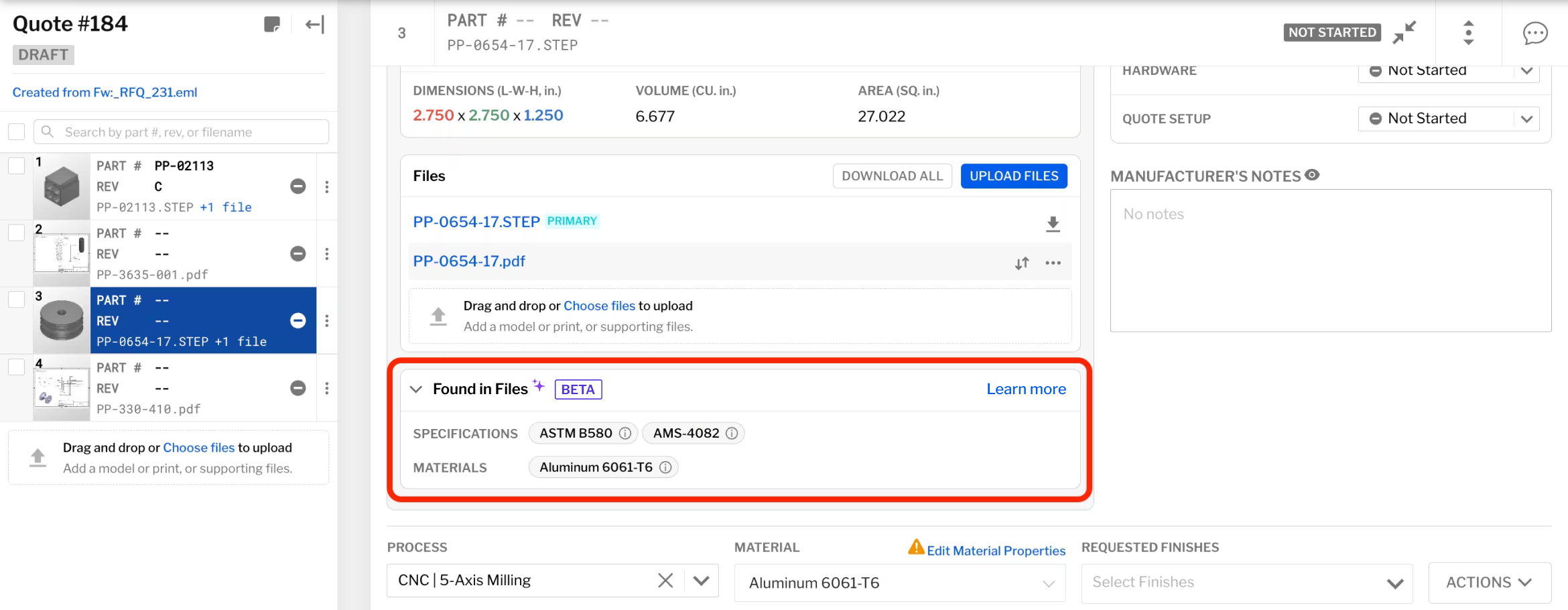Remove part PP-330-410.pdf via minus icon
This screenshot has width=1568, height=610.
[x=298, y=387]
